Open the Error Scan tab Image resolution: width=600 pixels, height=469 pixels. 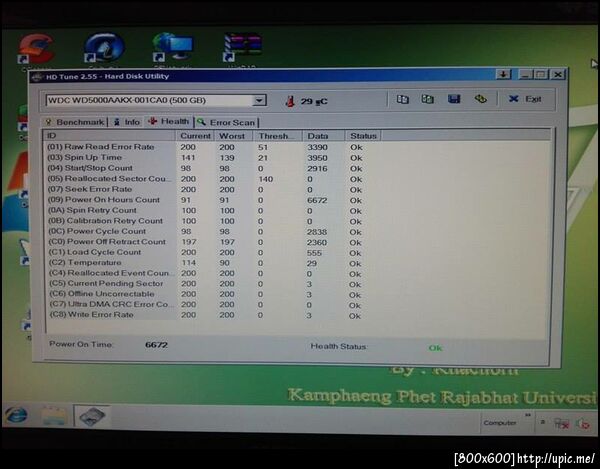227,122
